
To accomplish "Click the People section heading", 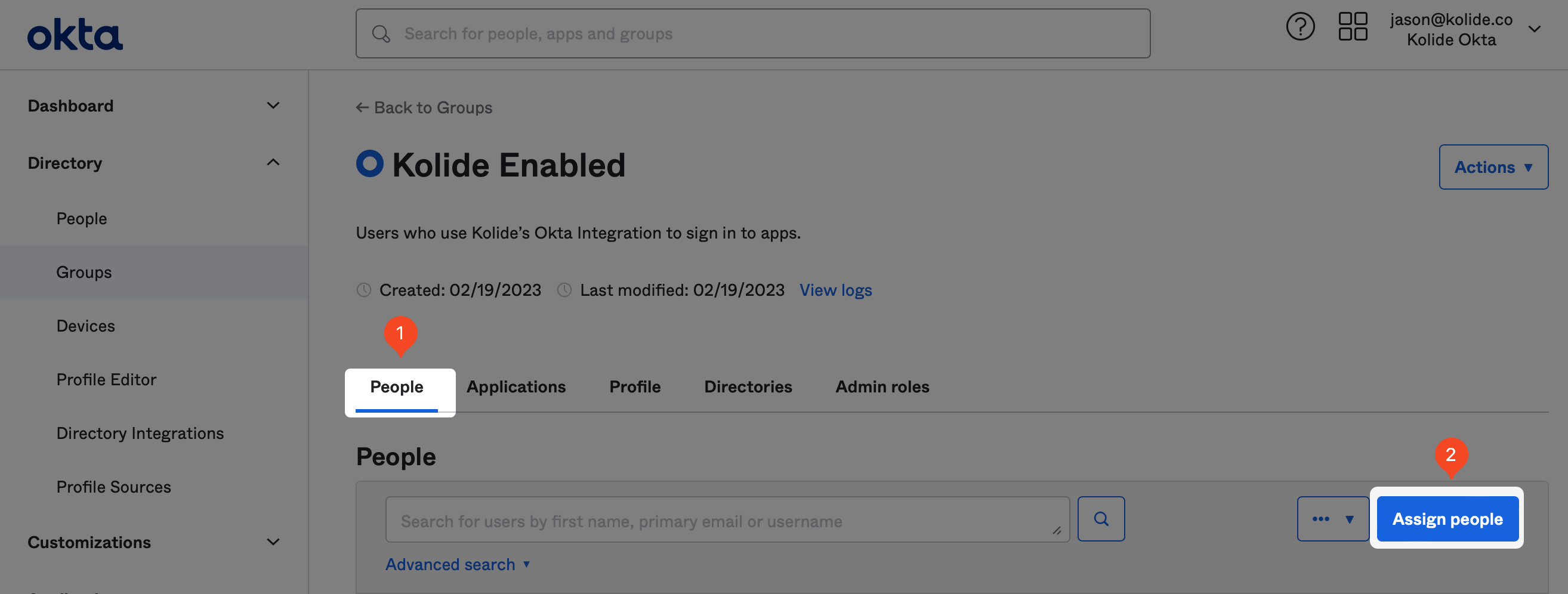I will tap(396, 457).
